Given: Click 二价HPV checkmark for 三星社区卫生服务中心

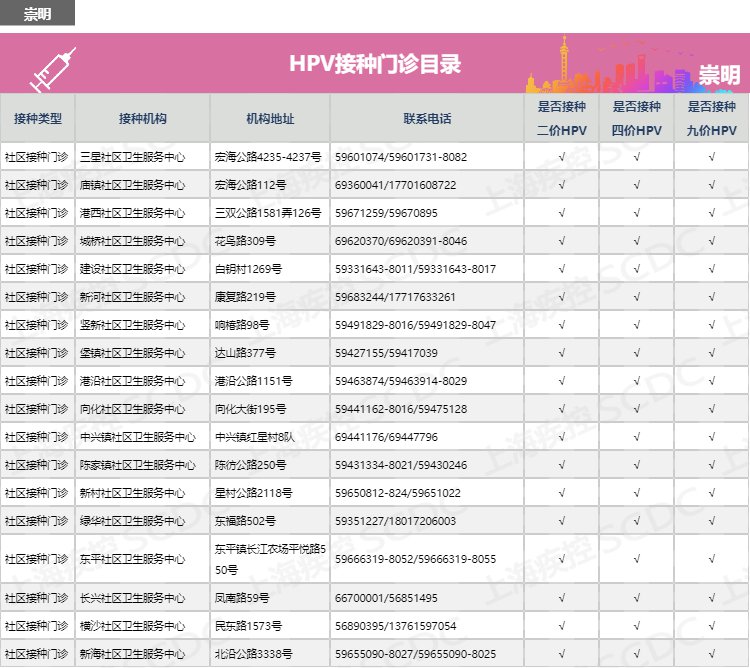Looking at the screenshot, I should (561, 157).
